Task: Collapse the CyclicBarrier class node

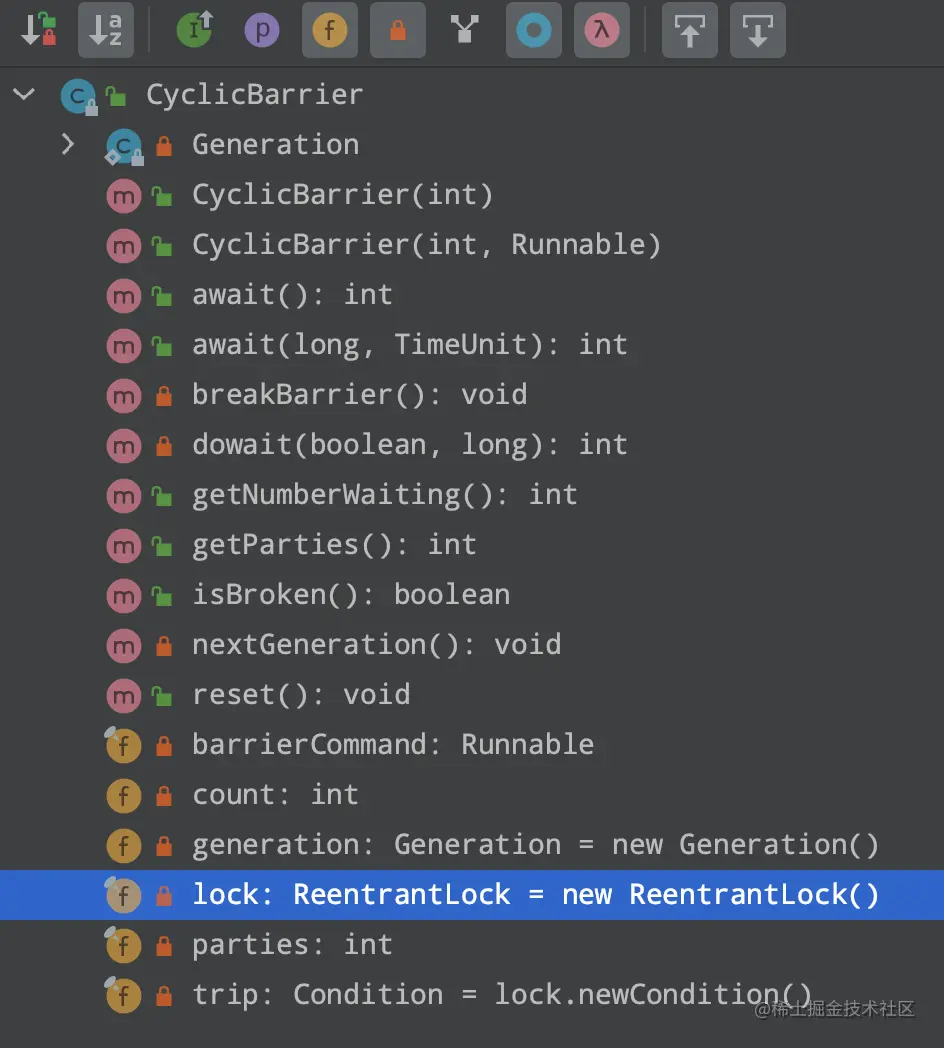Action: coord(24,94)
